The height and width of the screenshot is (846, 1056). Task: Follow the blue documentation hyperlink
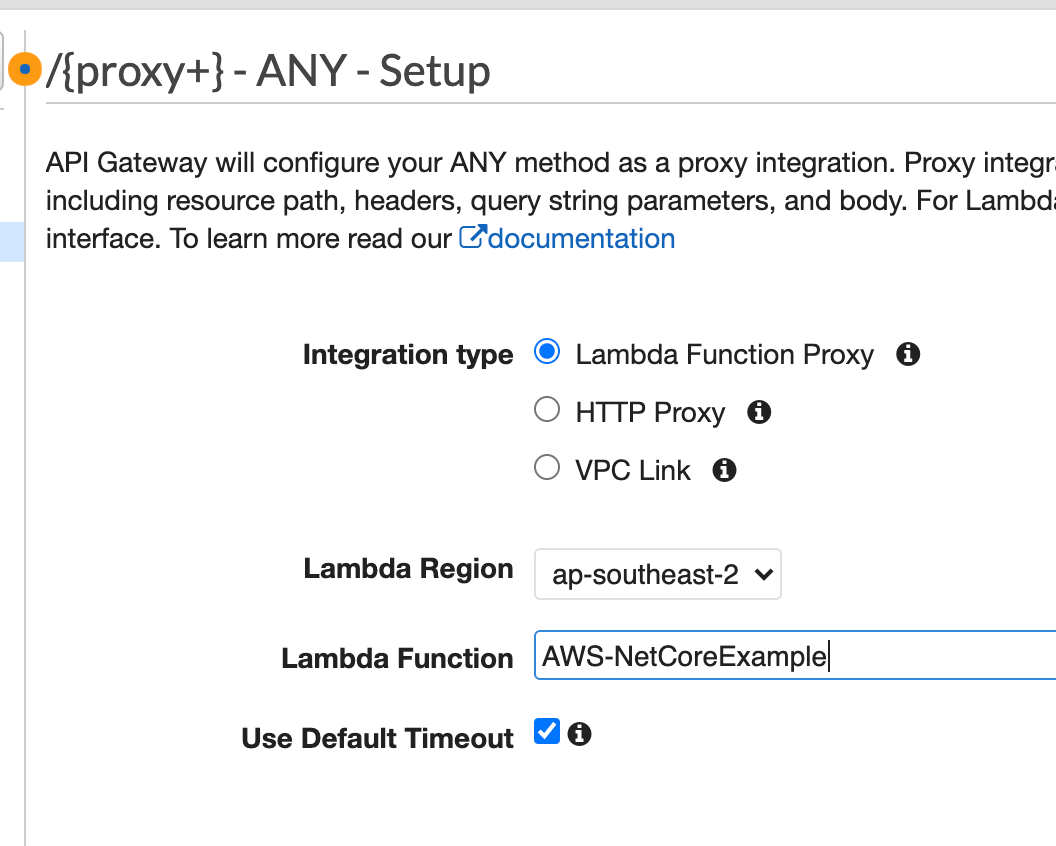[x=578, y=238]
